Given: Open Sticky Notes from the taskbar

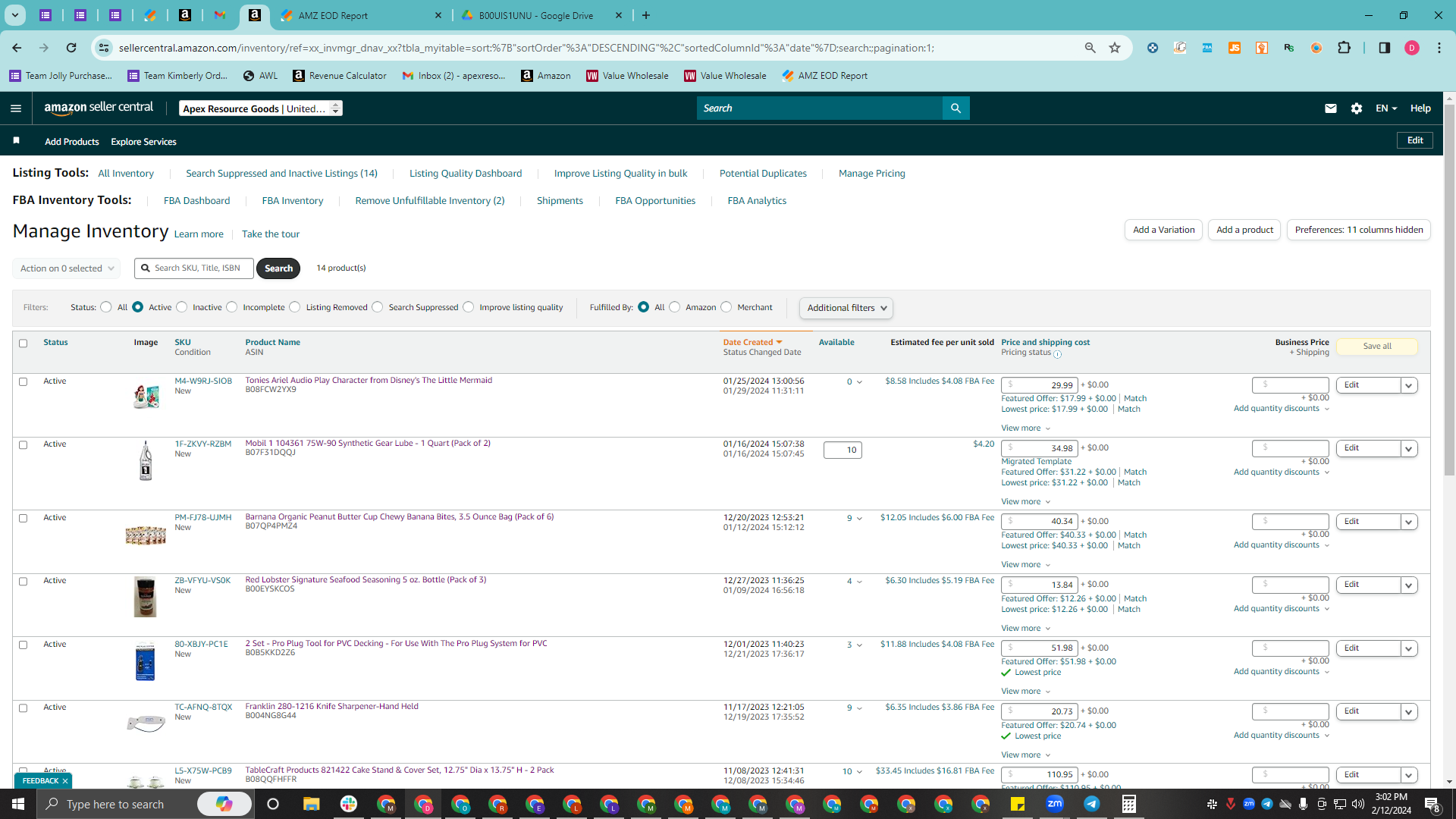Looking at the screenshot, I should (x=1018, y=804).
